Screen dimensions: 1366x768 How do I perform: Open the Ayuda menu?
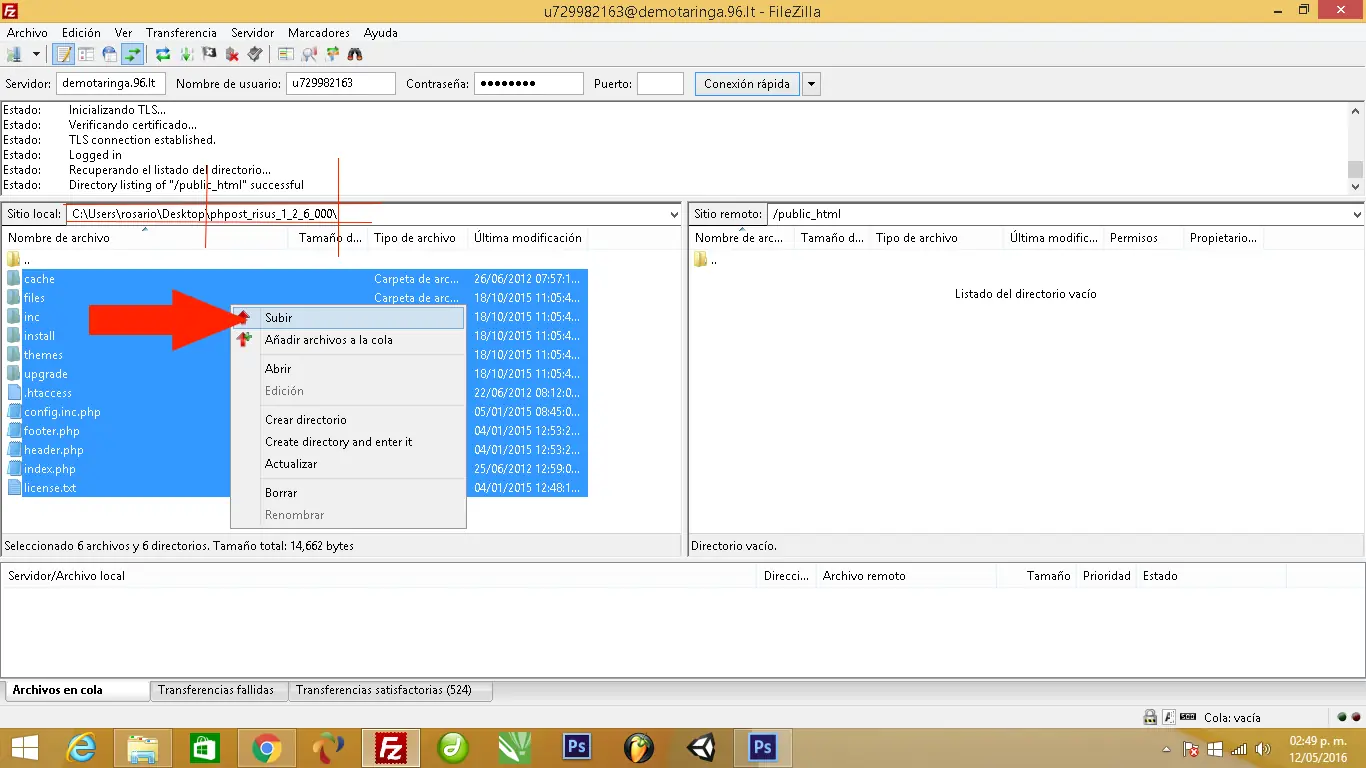(380, 33)
